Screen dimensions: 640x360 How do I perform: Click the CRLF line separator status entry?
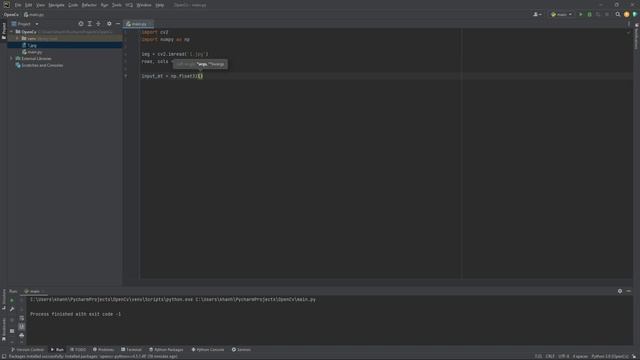pos(550,356)
